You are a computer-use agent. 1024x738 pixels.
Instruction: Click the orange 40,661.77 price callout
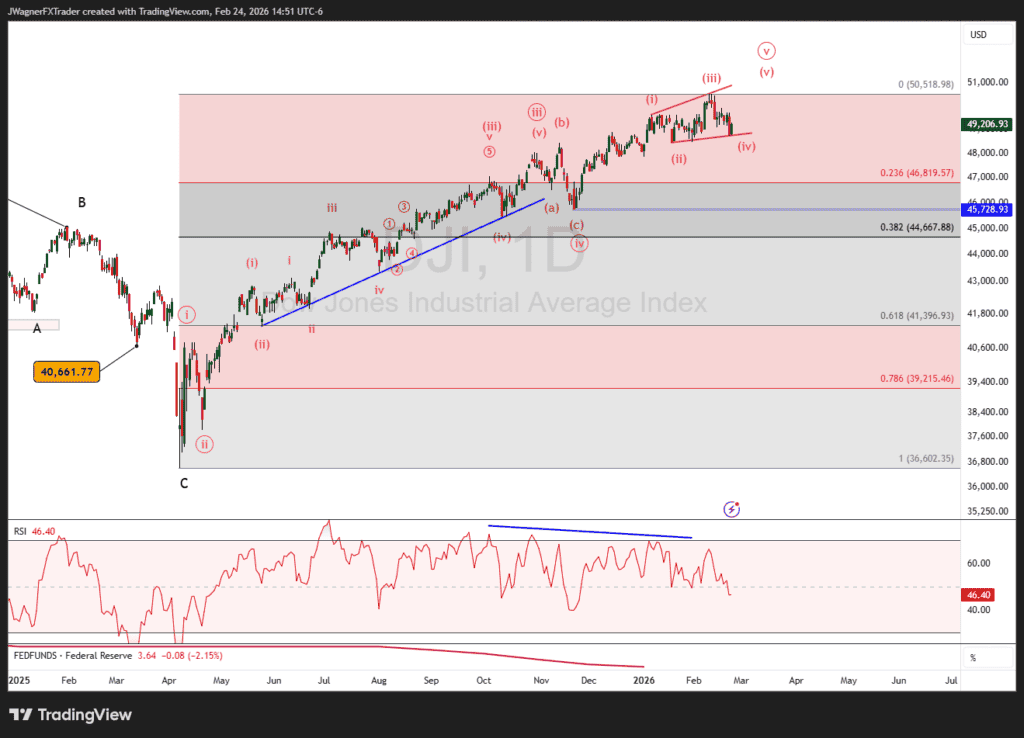[68, 372]
